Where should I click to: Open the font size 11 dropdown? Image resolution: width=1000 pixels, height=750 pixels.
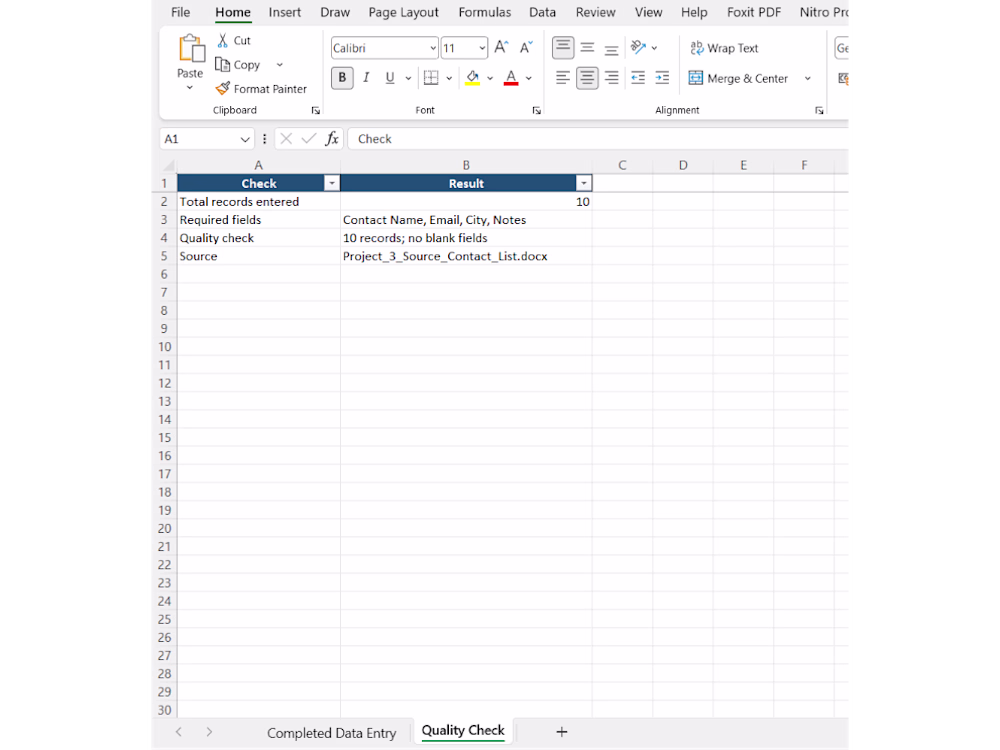click(x=482, y=48)
